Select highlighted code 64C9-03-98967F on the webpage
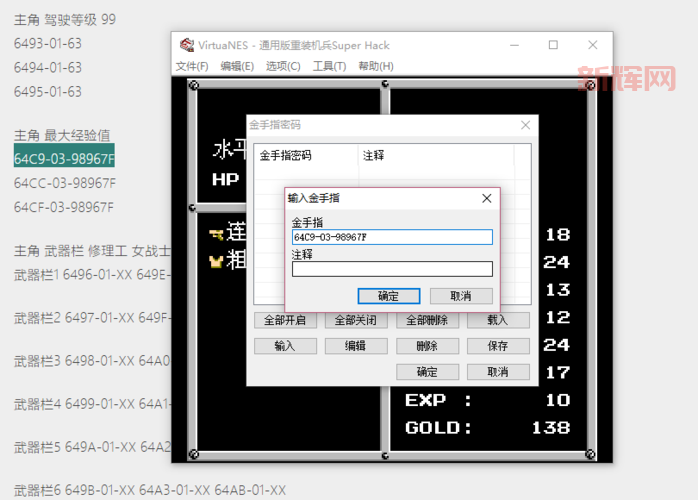 (64, 158)
